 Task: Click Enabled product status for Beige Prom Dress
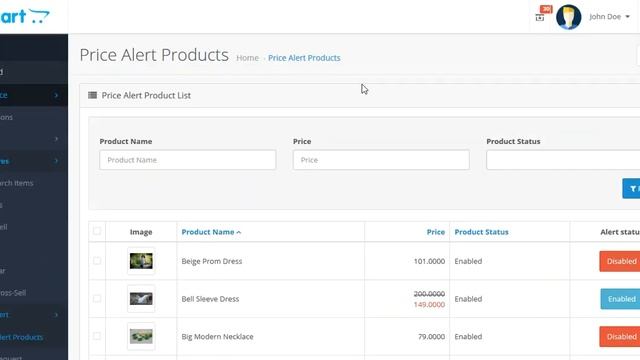pyautogui.click(x=468, y=261)
